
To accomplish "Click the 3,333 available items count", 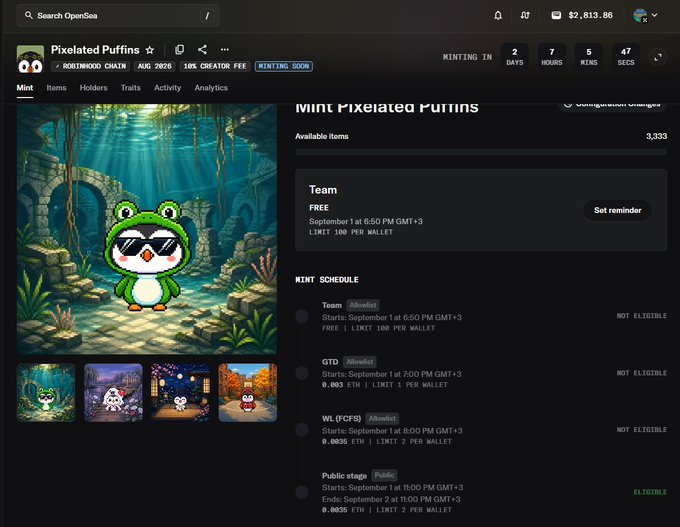I will coord(657,136).
